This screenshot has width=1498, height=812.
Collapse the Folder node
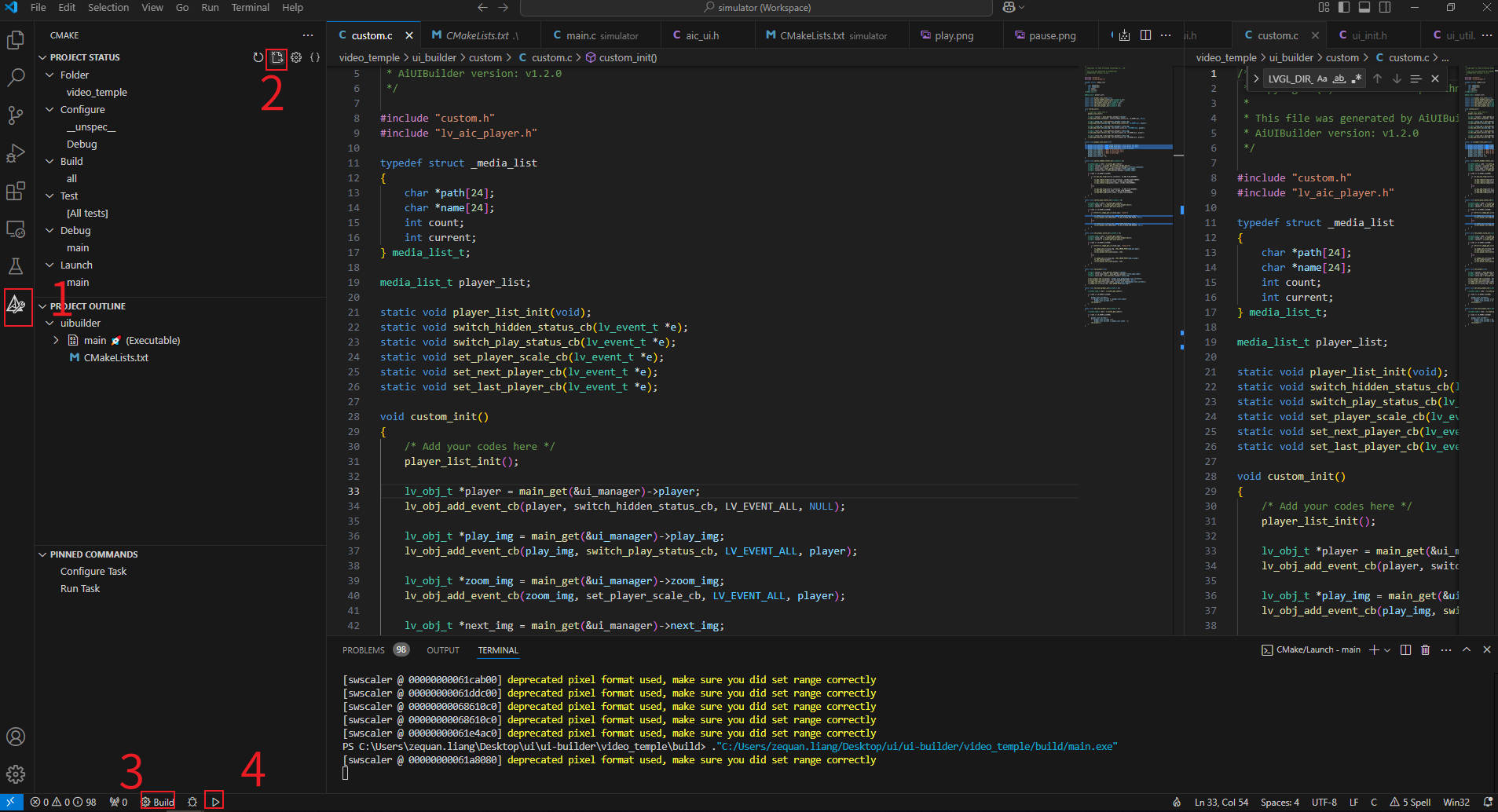tap(50, 75)
